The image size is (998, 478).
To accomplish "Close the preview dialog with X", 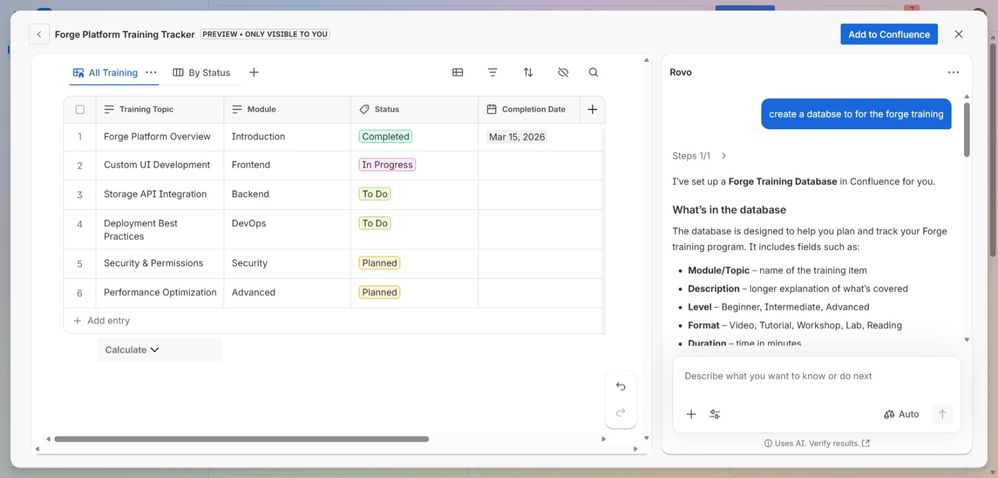I will [959, 34].
